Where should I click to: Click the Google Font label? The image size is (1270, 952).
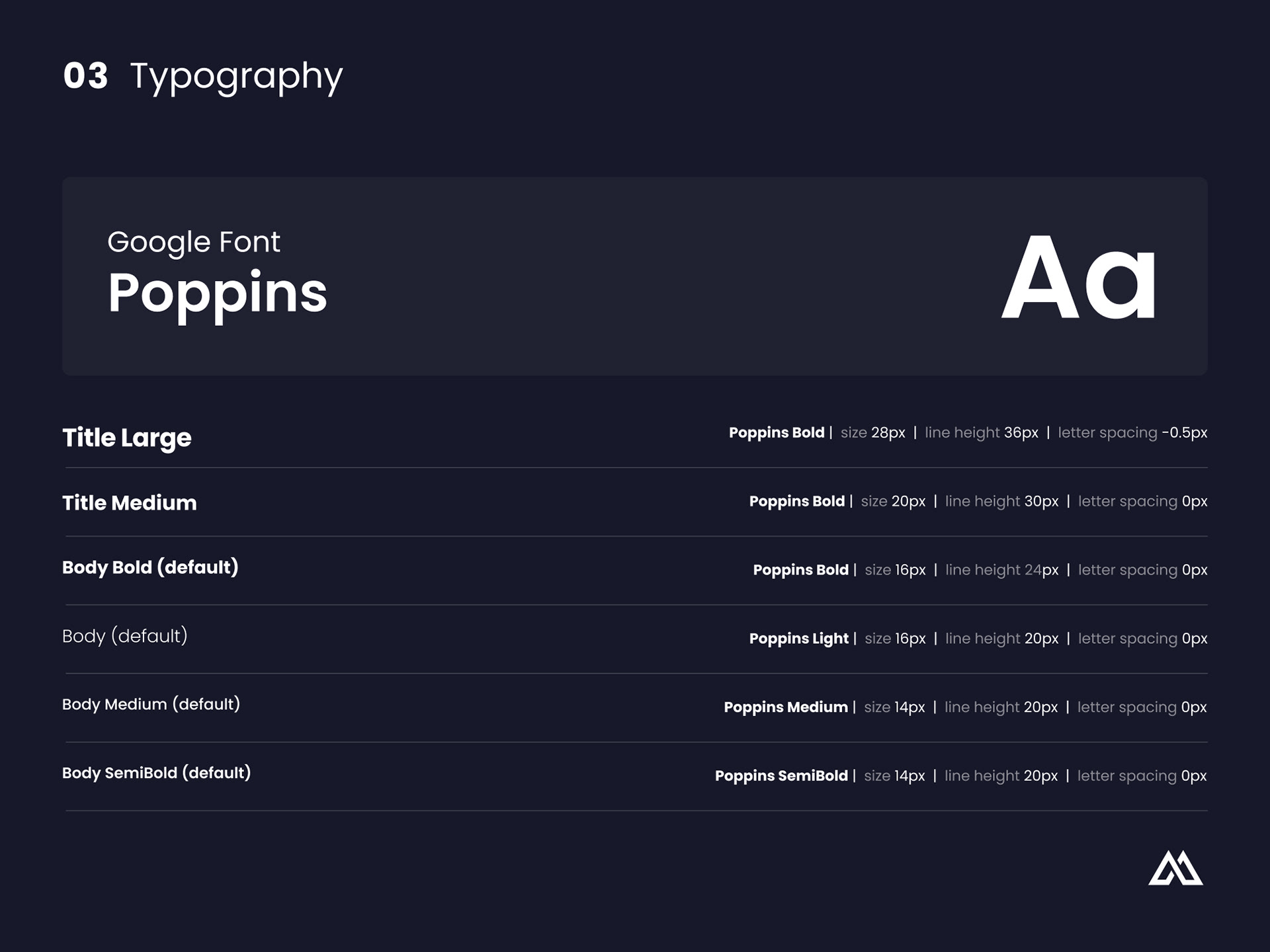click(x=193, y=242)
